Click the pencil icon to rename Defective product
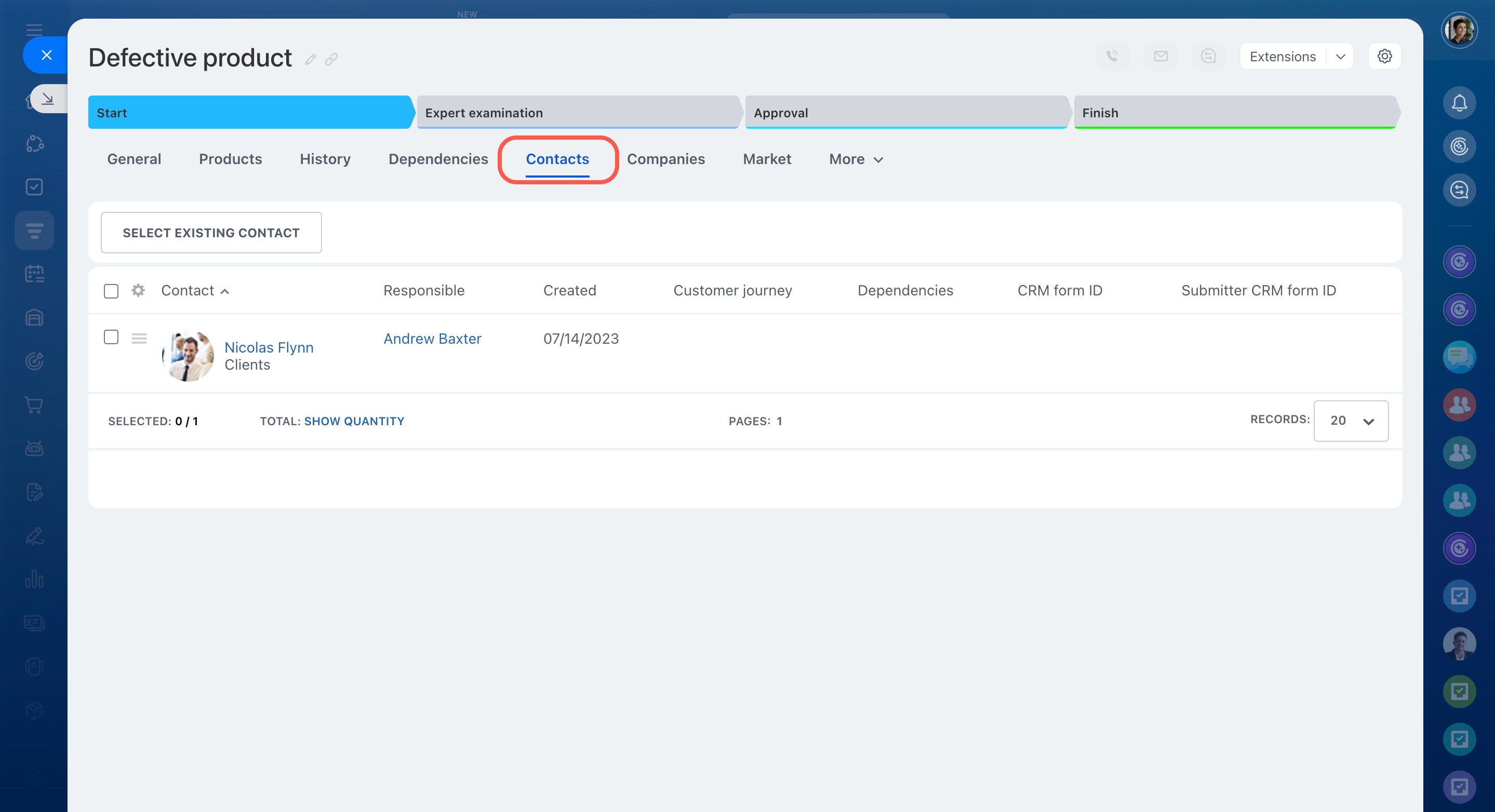Screen dimensions: 1495x812 pyautogui.click(x=311, y=59)
